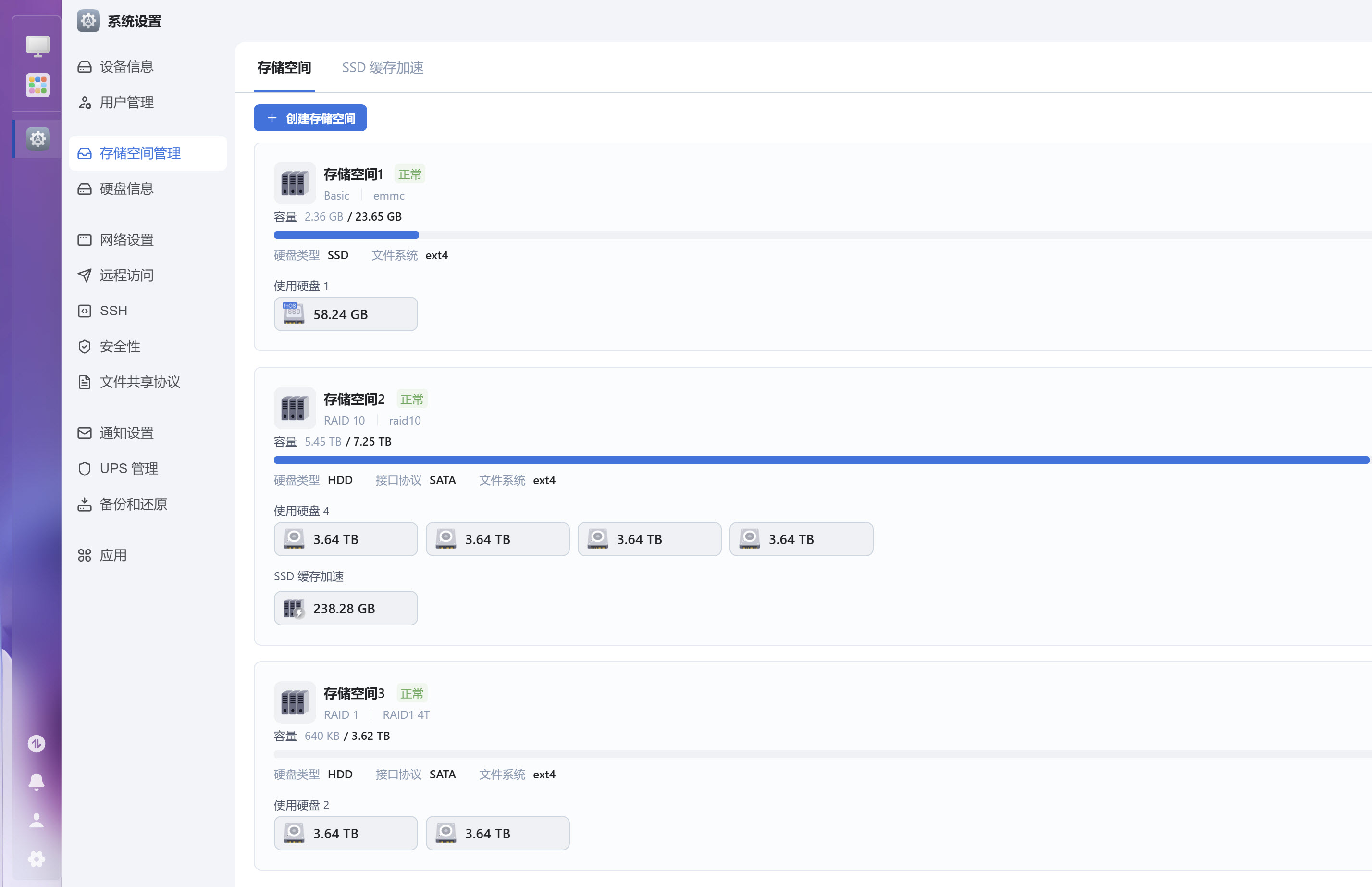Open UPS 管理 in the sidebar
This screenshot has width=1372, height=887.
point(128,469)
